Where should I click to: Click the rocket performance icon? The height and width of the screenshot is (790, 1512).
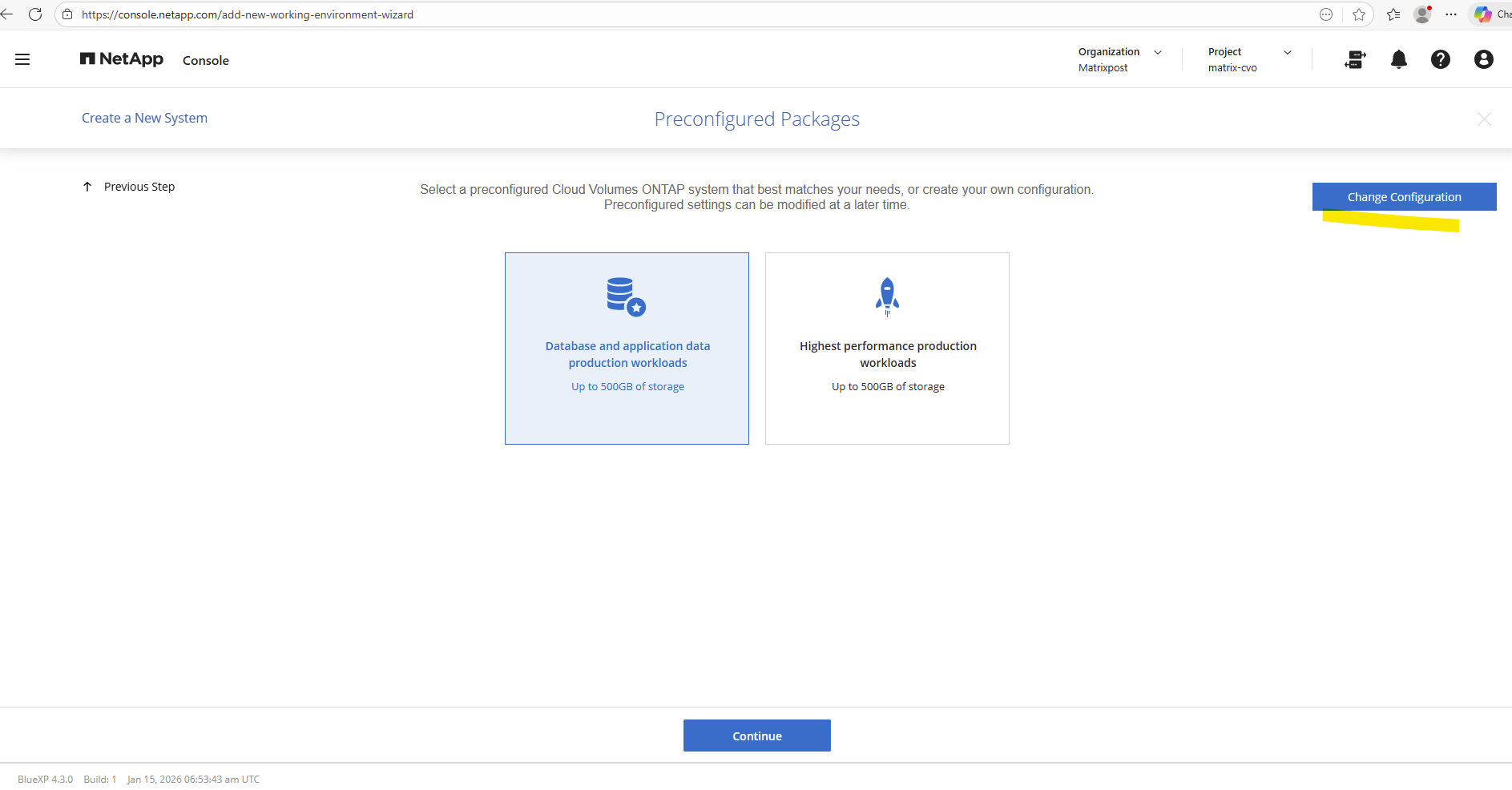click(887, 296)
